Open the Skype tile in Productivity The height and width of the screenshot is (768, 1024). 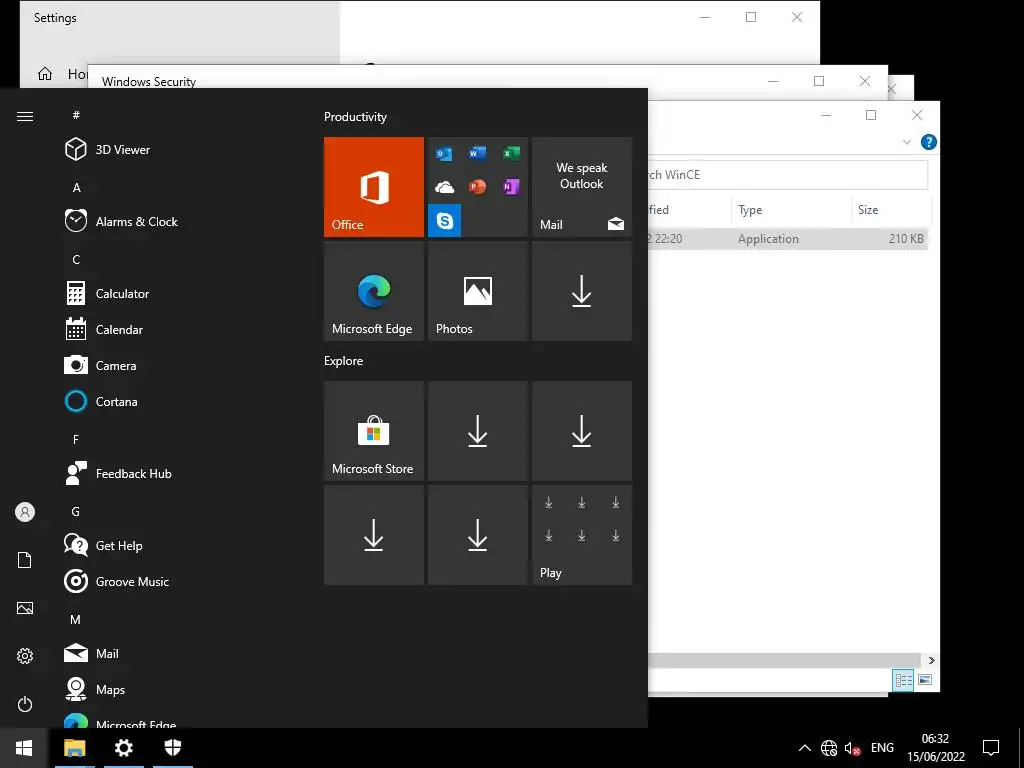445,221
